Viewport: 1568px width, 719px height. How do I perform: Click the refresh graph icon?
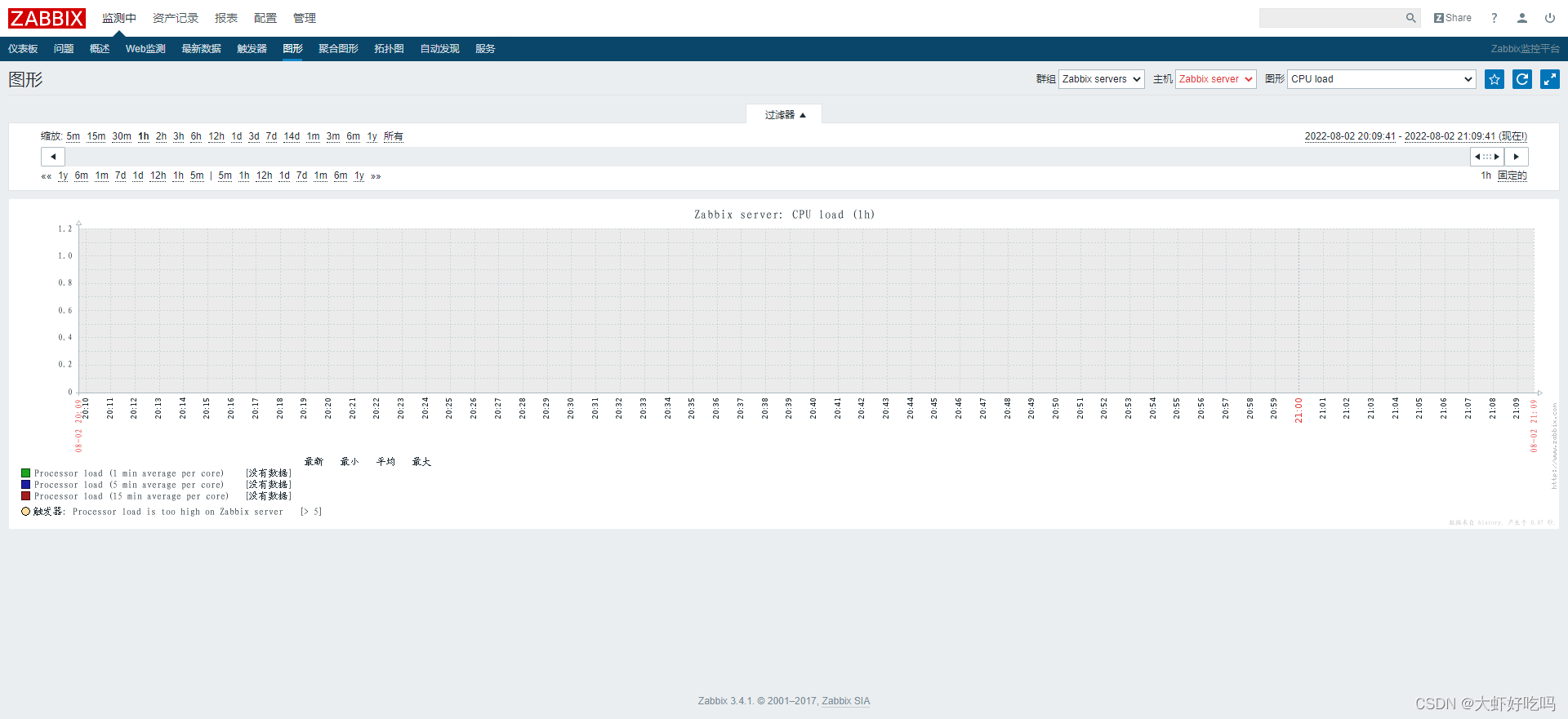pos(1522,79)
